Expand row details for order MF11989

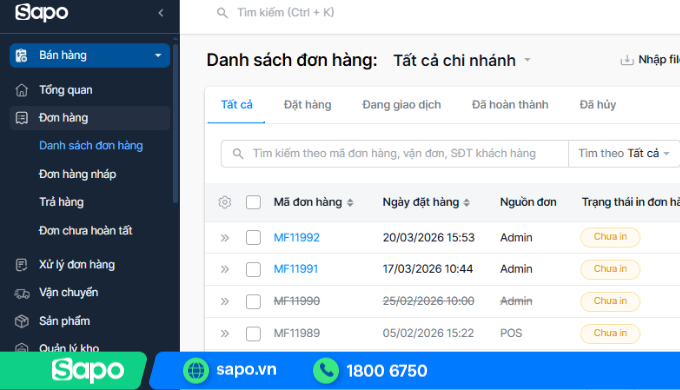[225, 334]
